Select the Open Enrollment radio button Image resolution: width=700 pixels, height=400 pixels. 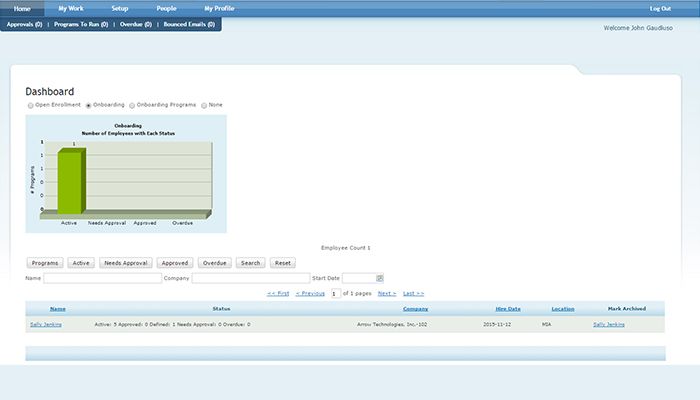(30, 105)
